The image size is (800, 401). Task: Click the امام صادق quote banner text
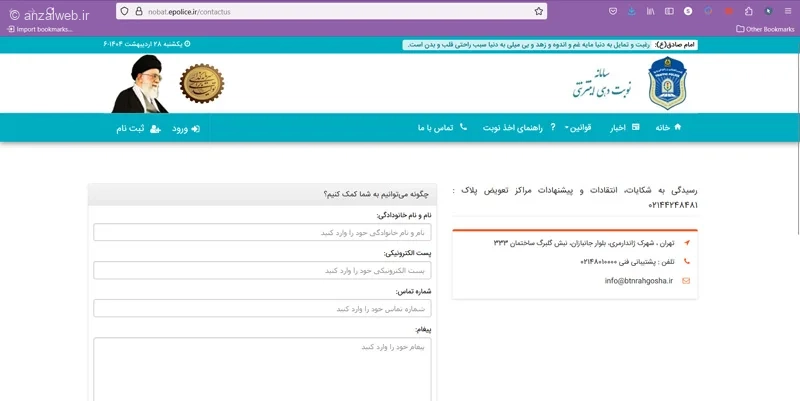pyautogui.click(x=550, y=45)
